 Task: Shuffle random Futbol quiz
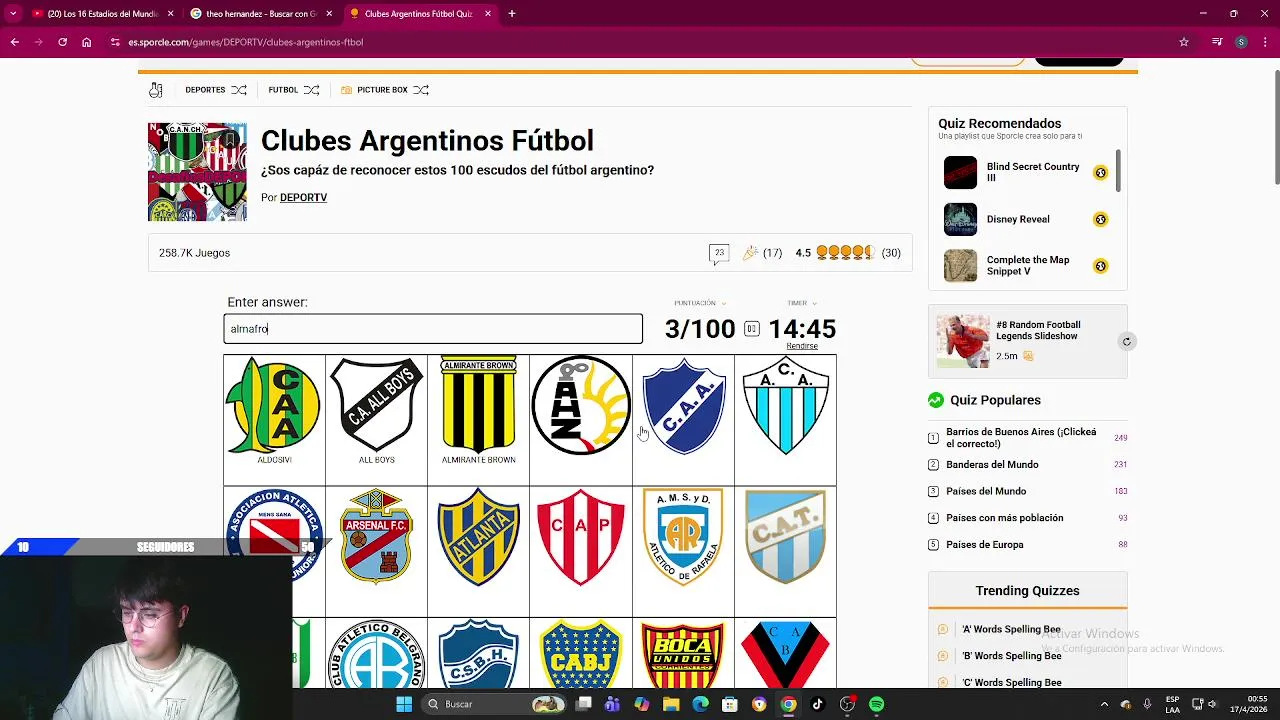tap(311, 90)
